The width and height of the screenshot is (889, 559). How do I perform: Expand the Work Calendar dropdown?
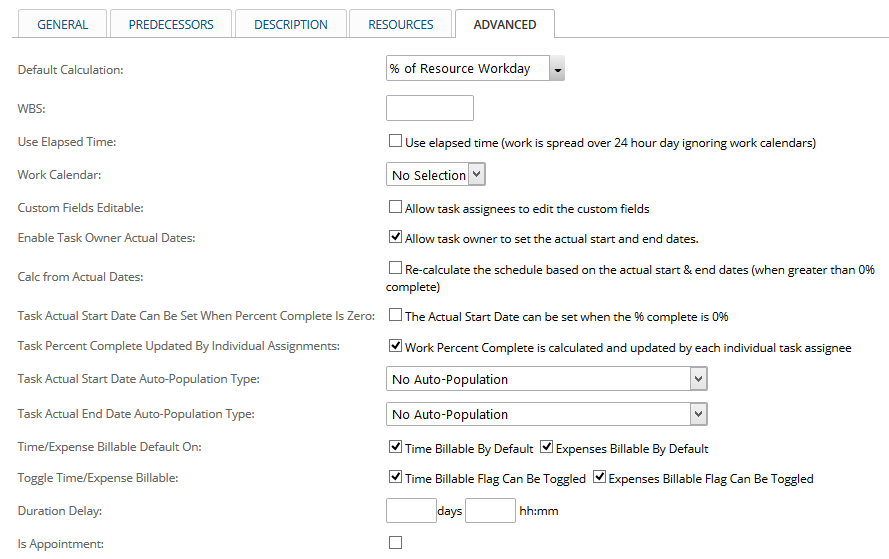point(435,175)
